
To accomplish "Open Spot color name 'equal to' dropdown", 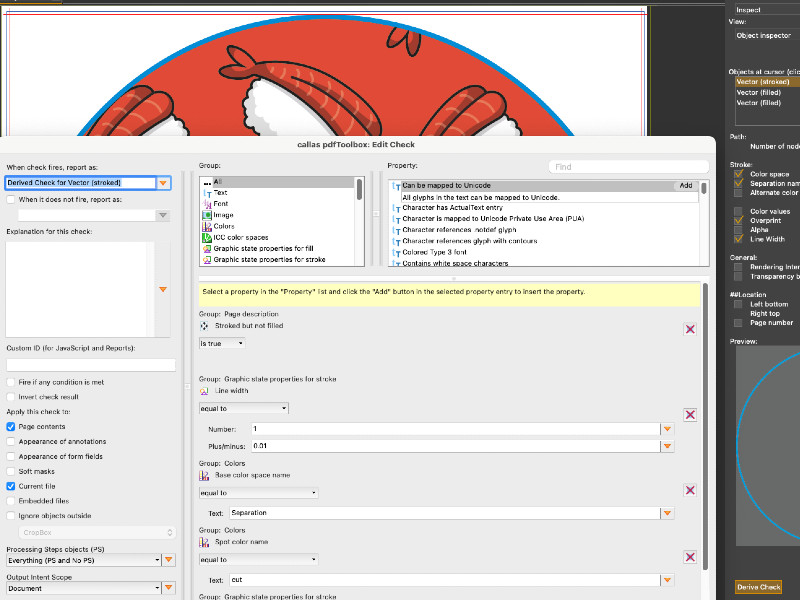I will (x=259, y=560).
